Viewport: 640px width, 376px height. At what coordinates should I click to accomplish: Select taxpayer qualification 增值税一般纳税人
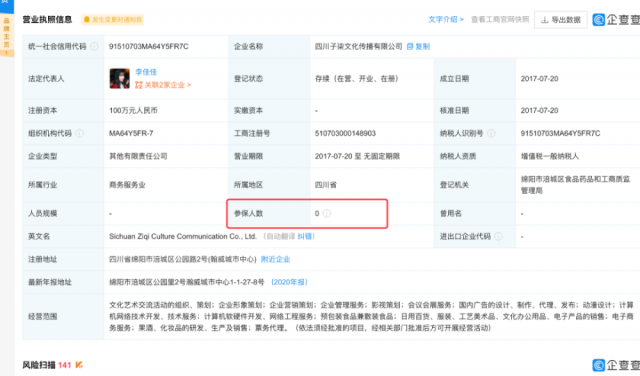pos(550,156)
